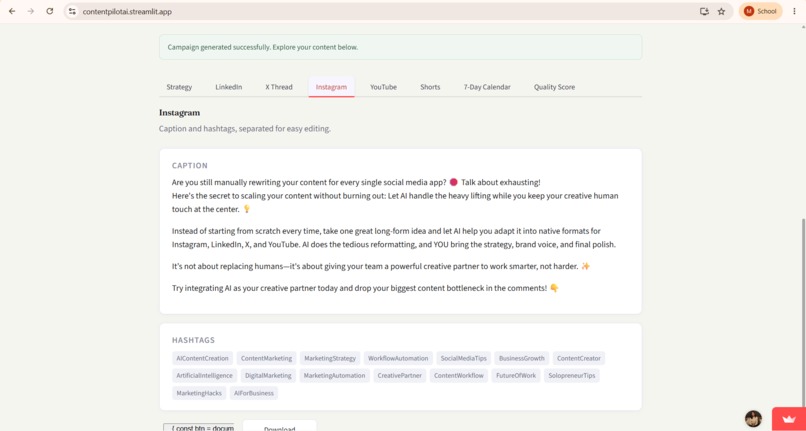
Task: Click the Instagram section heading
Action: (x=179, y=113)
